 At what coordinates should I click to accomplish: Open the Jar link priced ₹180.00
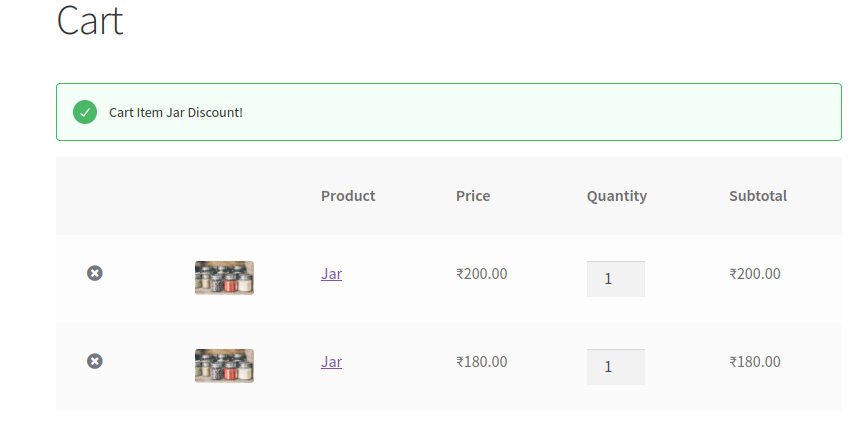coord(331,362)
